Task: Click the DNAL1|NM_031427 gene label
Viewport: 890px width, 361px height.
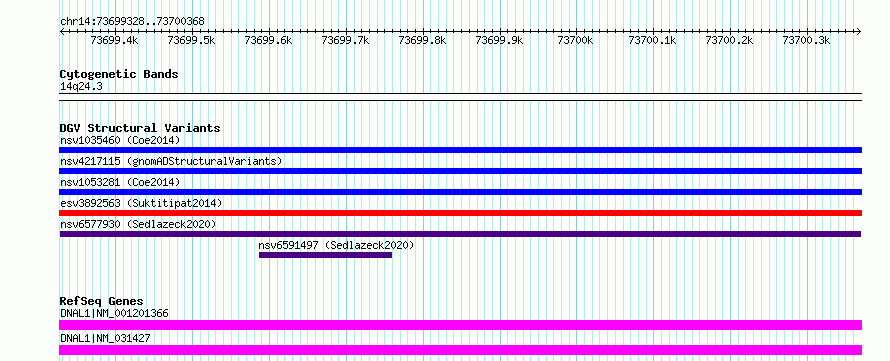Action: [105, 338]
